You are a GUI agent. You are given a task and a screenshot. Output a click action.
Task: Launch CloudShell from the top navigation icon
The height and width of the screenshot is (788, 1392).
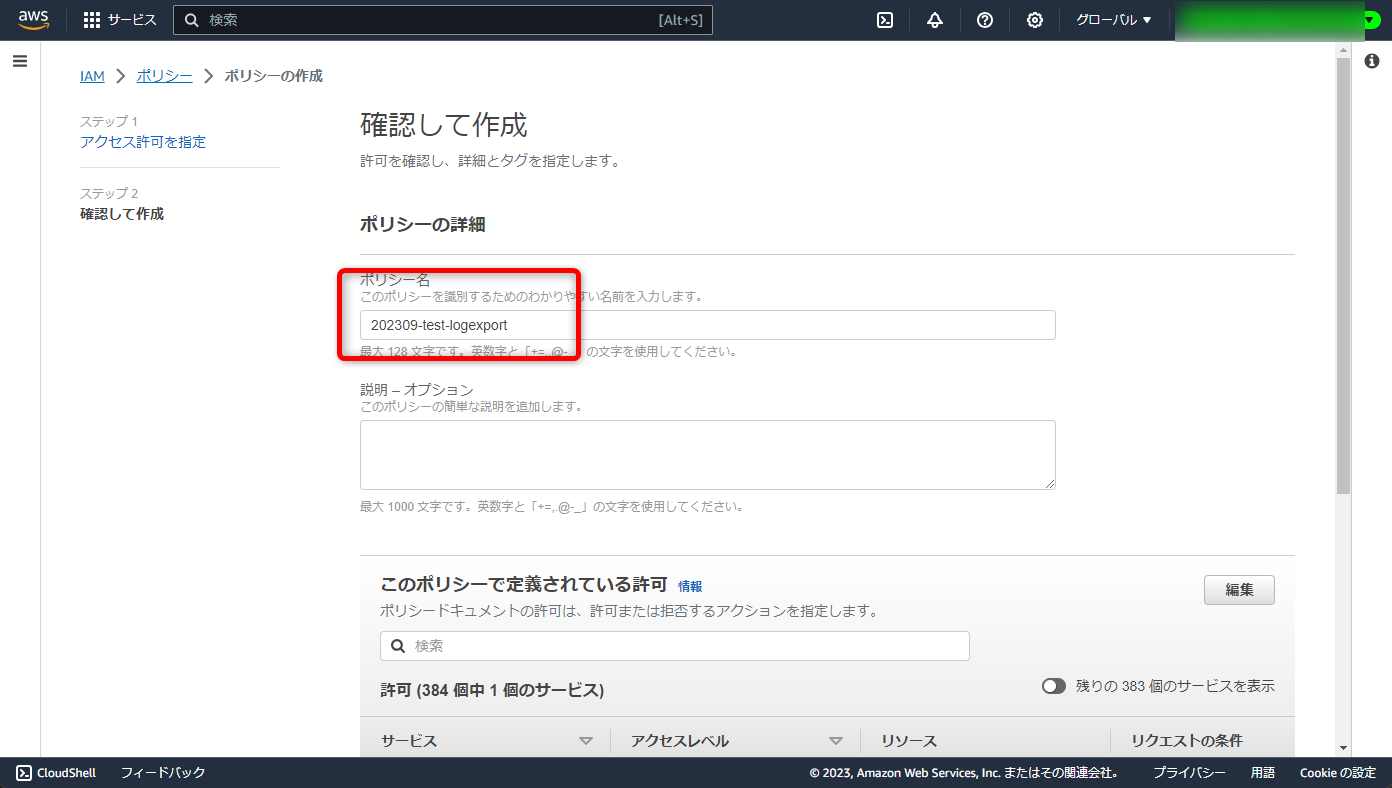(x=884, y=19)
